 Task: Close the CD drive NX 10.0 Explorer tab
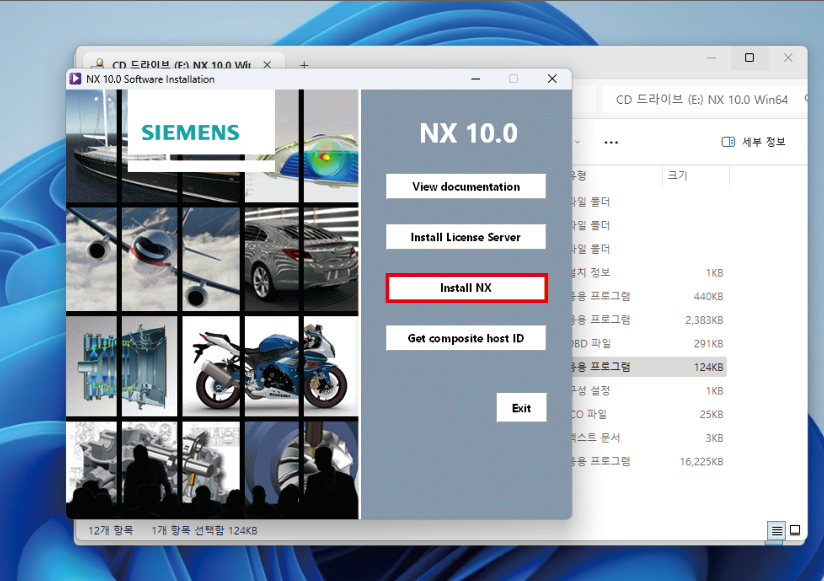pyautogui.click(x=267, y=65)
